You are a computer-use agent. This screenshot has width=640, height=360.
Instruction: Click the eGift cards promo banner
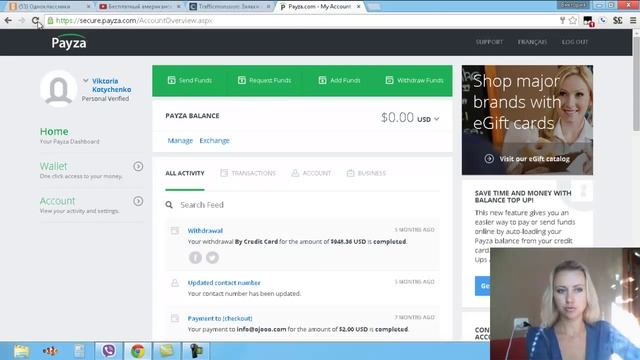pyautogui.click(x=527, y=120)
